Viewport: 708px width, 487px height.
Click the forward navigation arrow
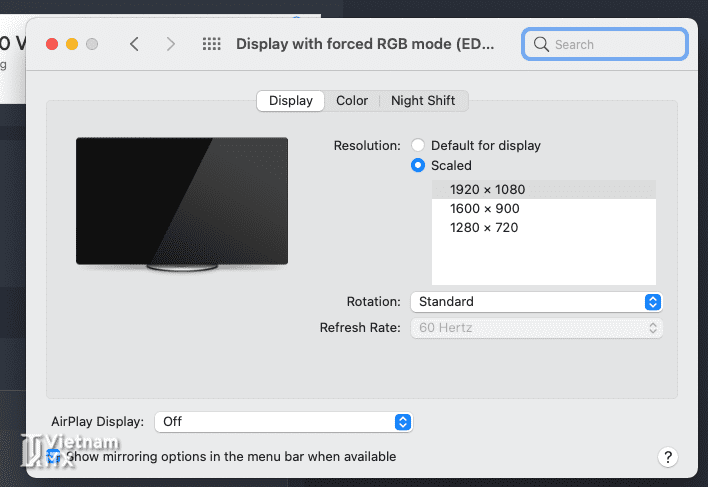coord(171,44)
